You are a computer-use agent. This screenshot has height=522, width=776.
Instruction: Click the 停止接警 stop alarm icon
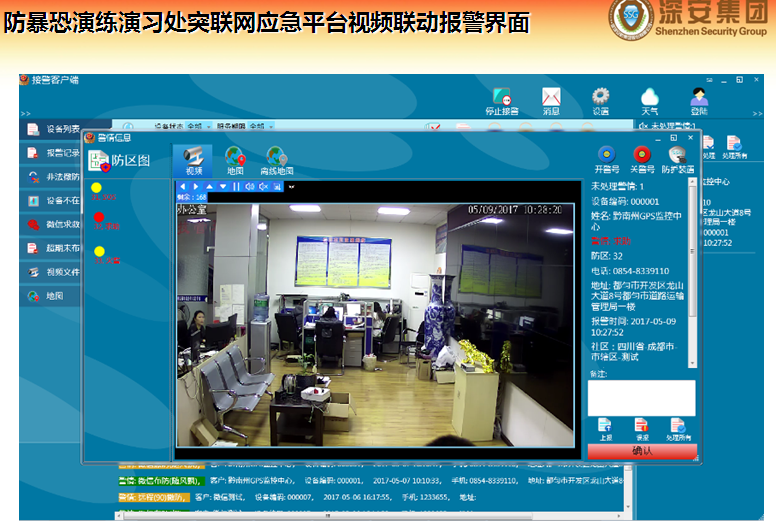tap(502, 97)
